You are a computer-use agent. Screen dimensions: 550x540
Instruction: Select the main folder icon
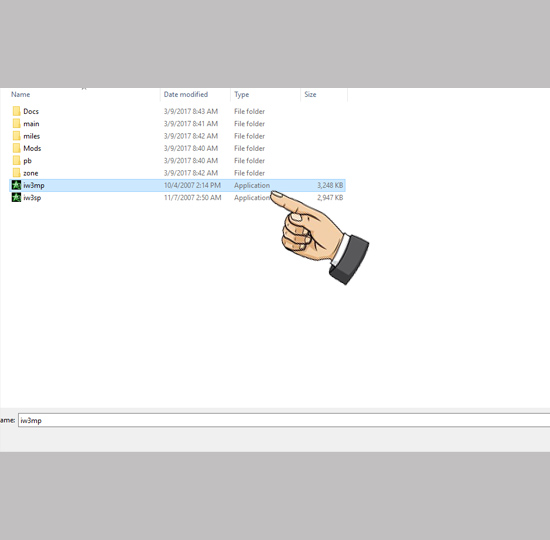16,124
